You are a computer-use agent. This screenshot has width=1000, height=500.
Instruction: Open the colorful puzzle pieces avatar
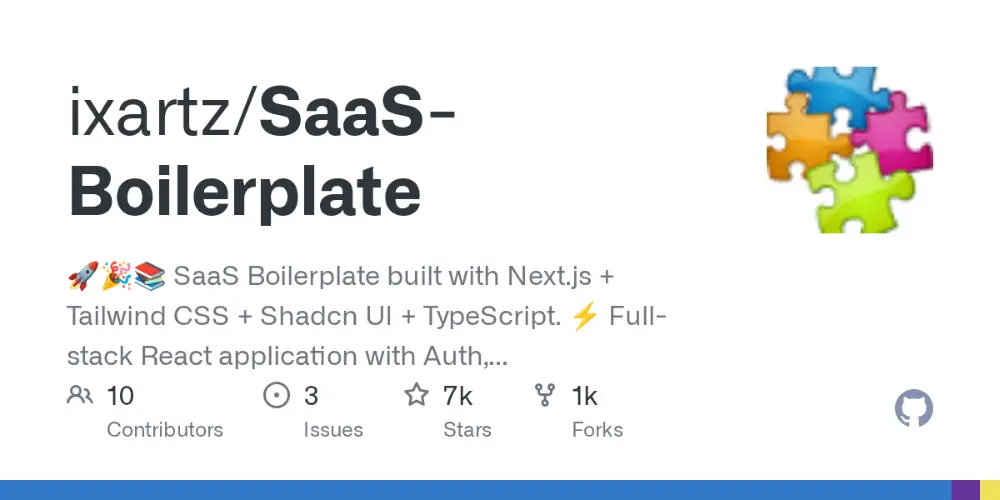[849, 150]
